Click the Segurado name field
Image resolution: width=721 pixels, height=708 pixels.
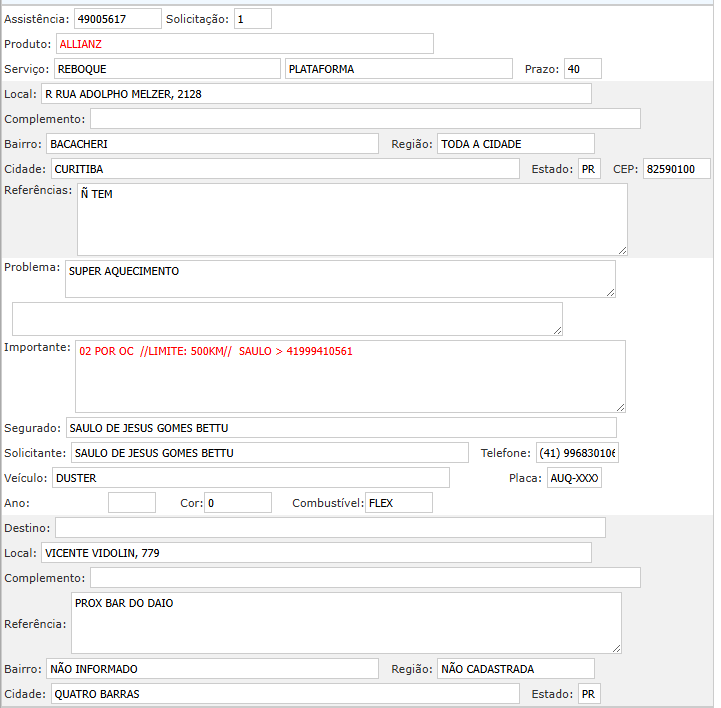pos(341,428)
